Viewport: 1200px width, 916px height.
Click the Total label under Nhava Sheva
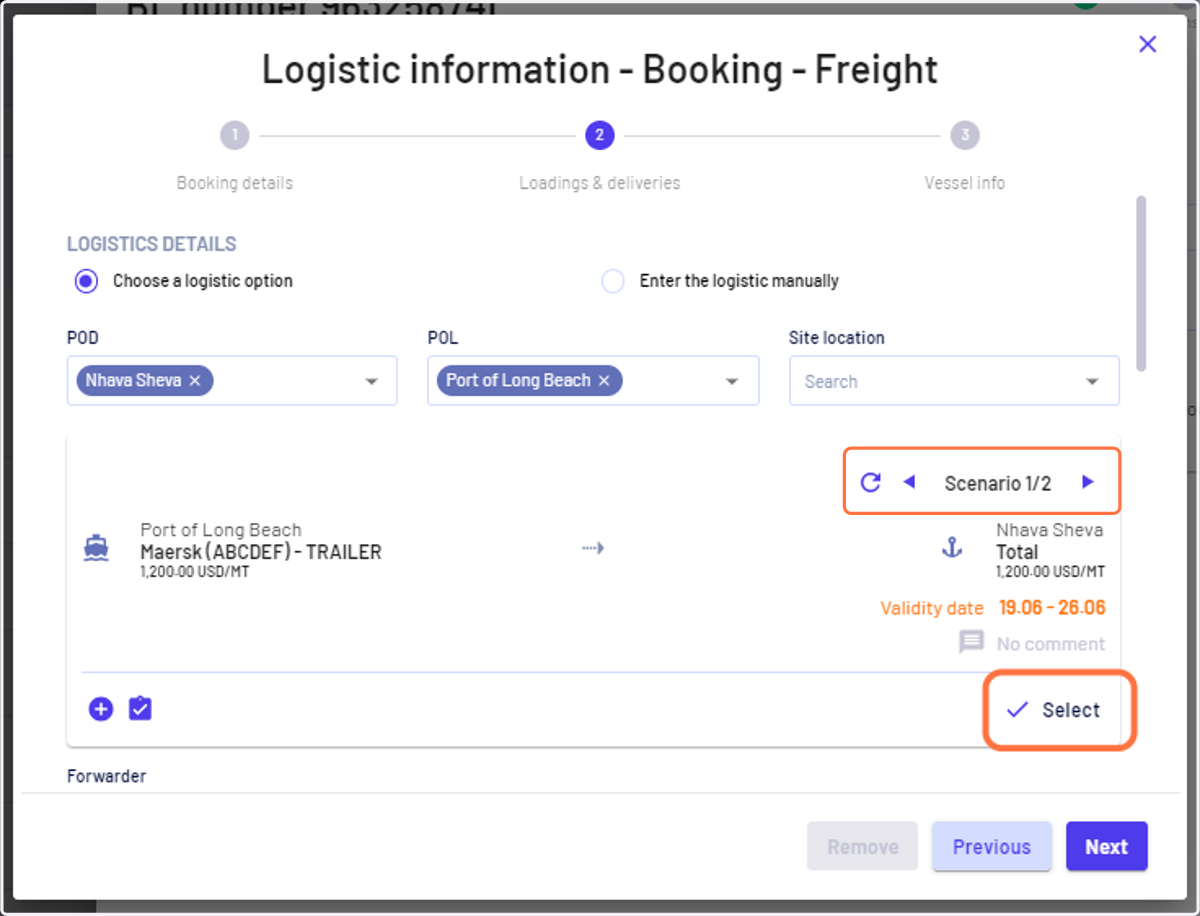1017,552
